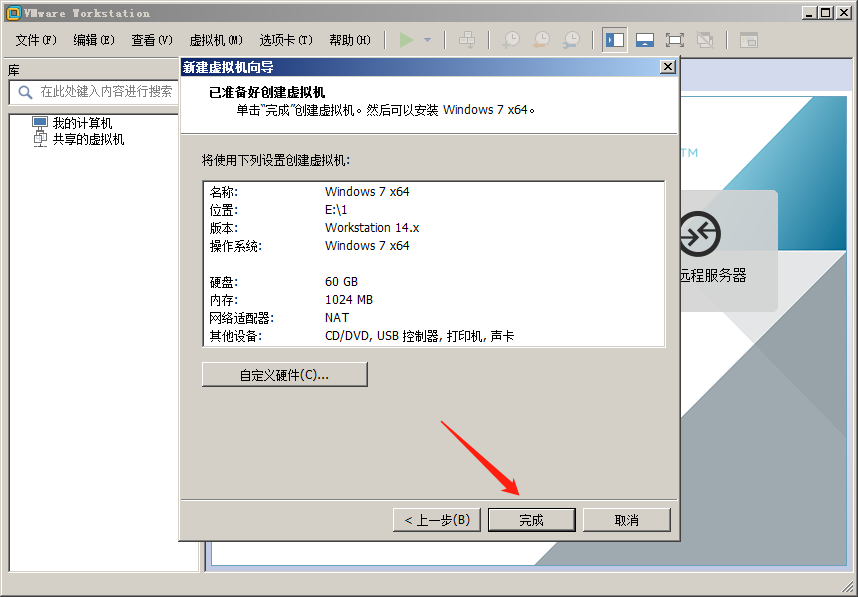The width and height of the screenshot is (858, 597).
Task: Open the 虚拟机(M) menu
Action: point(216,40)
